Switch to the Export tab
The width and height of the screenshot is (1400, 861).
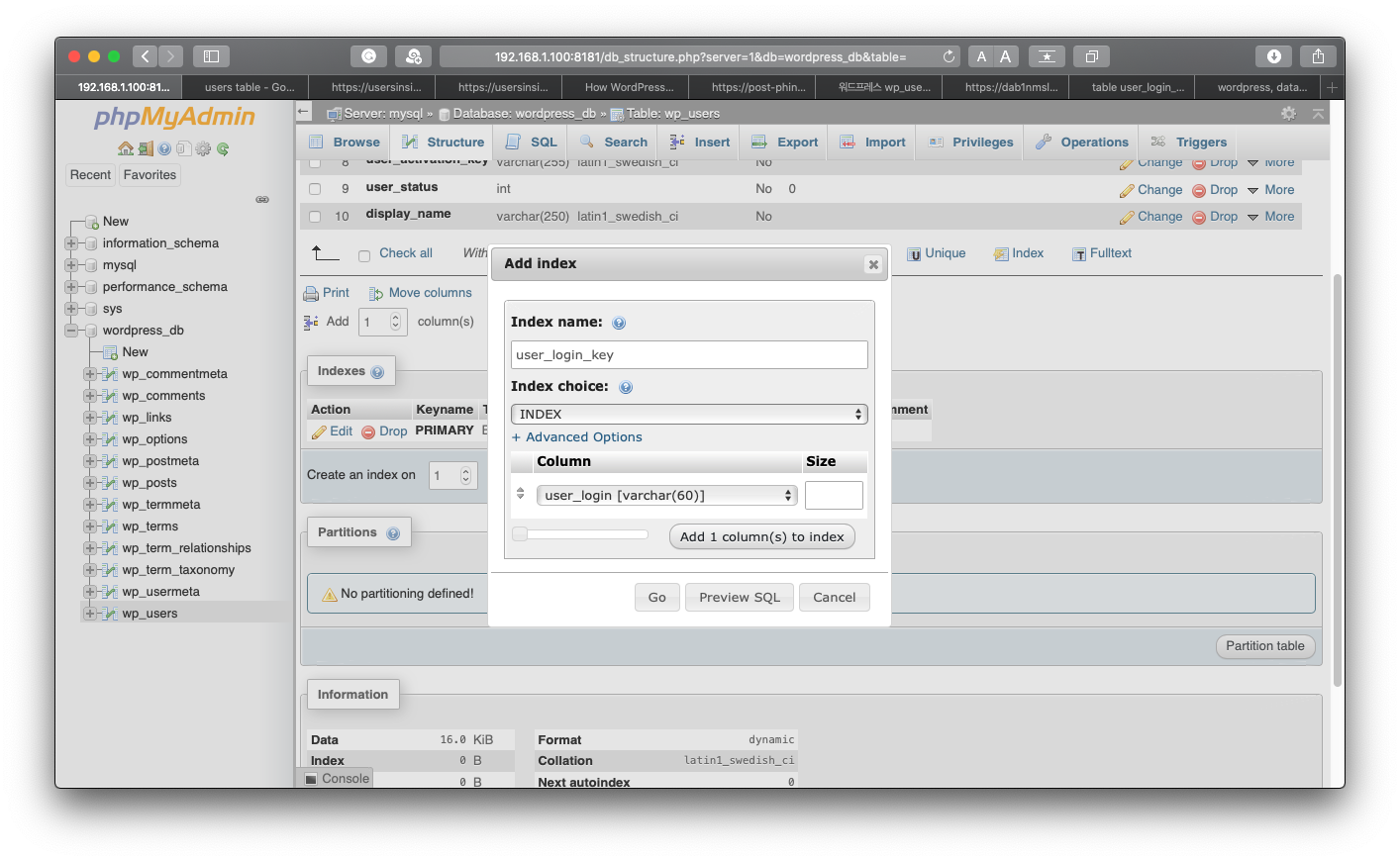[x=785, y=143]
